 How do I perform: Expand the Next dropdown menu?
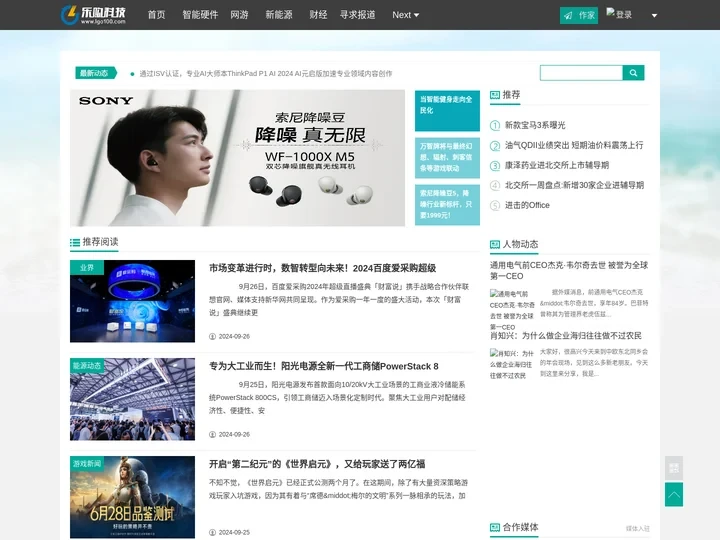click(x=405, y=15)
